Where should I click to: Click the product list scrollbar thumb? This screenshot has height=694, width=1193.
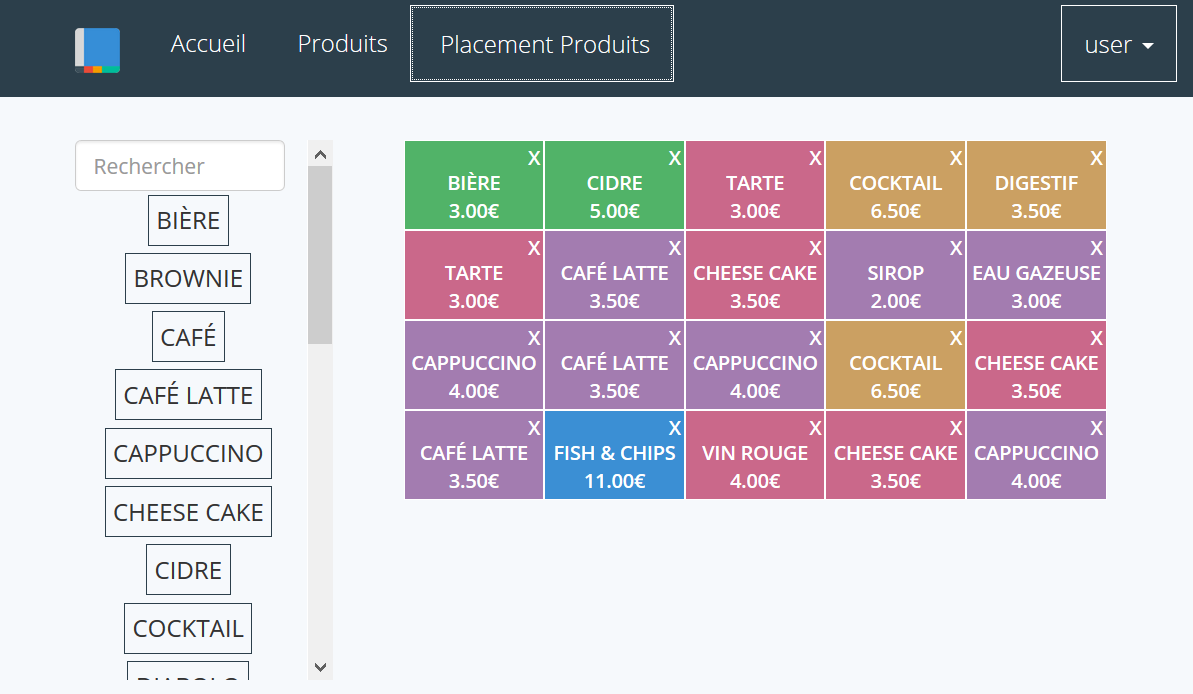point(320,255)
